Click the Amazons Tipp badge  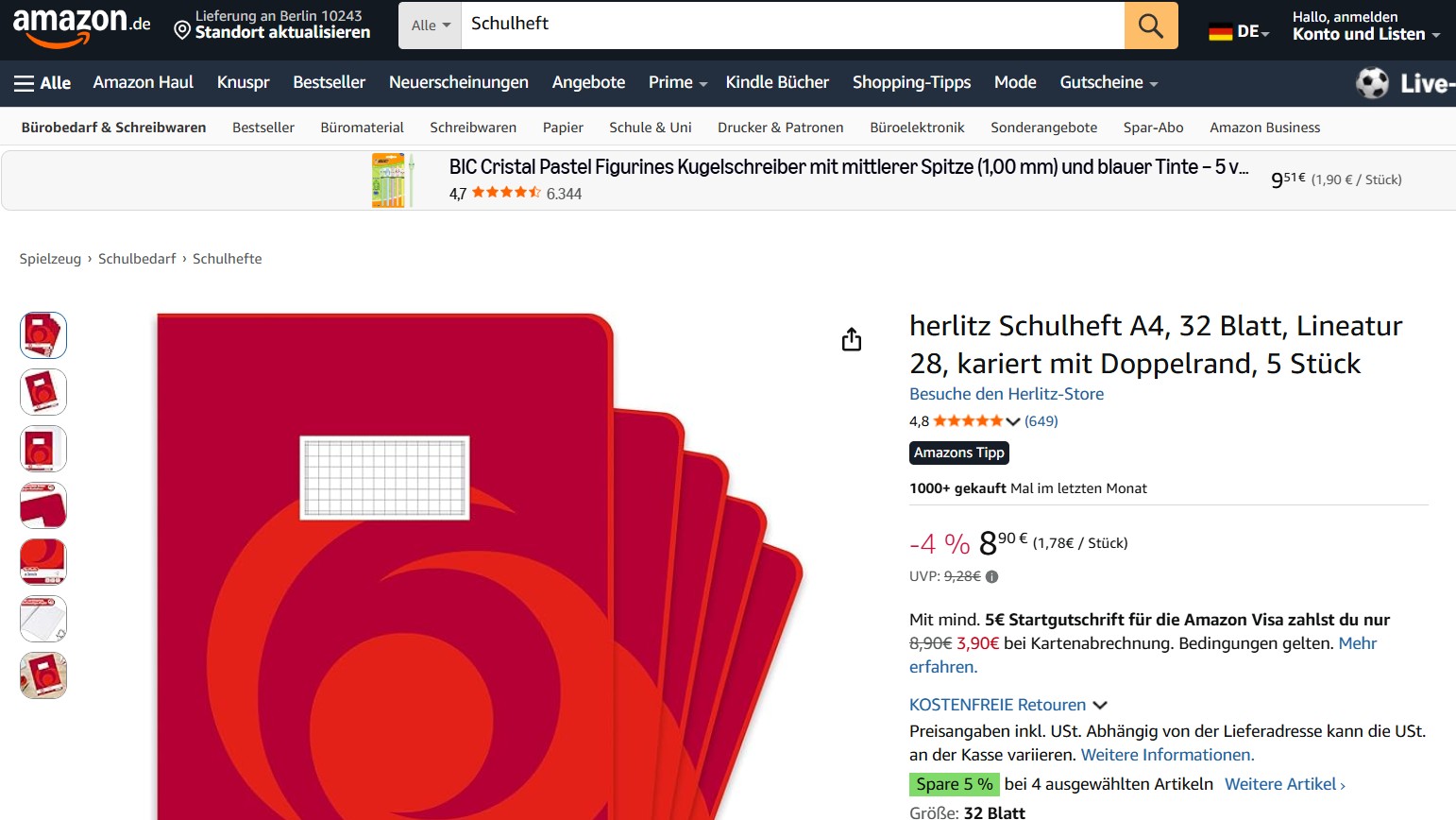pyautogui.click(x=959, y=453)
